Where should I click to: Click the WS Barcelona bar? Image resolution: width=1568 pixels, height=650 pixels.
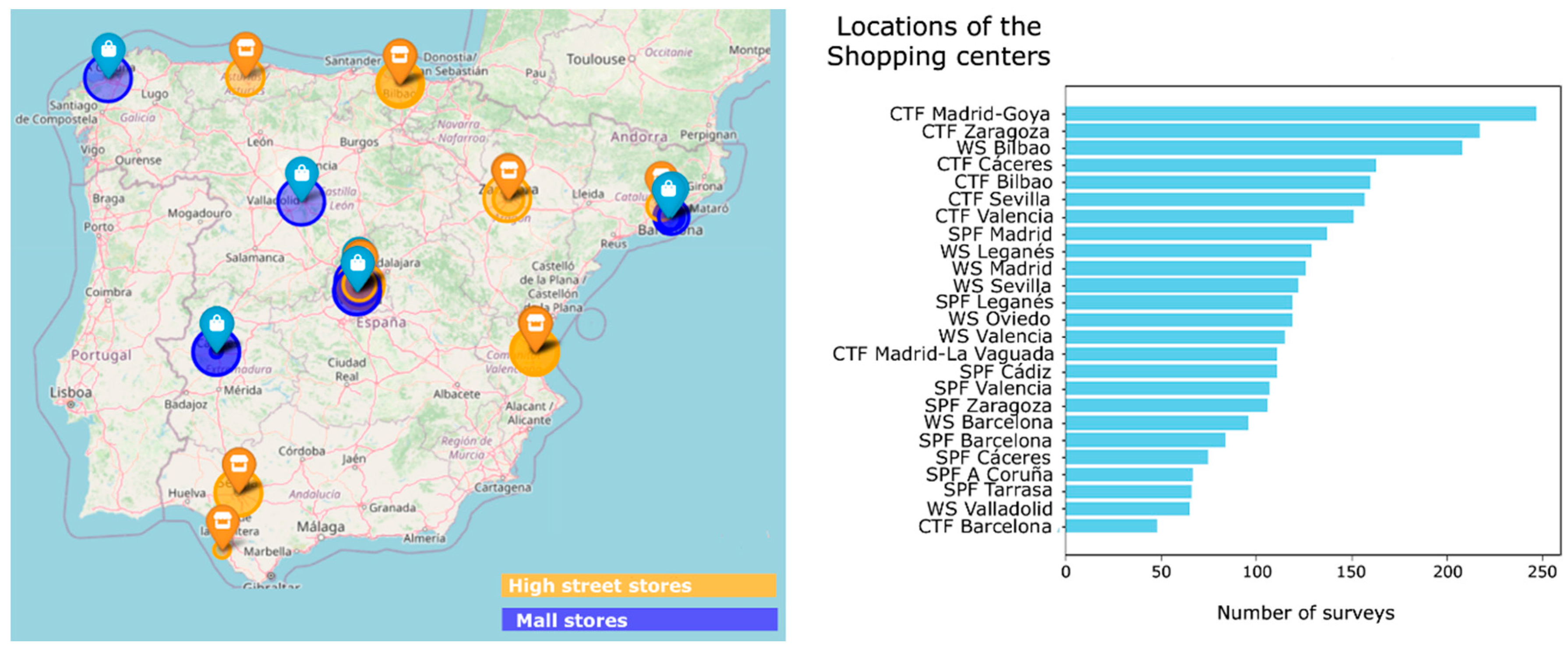1157,422
